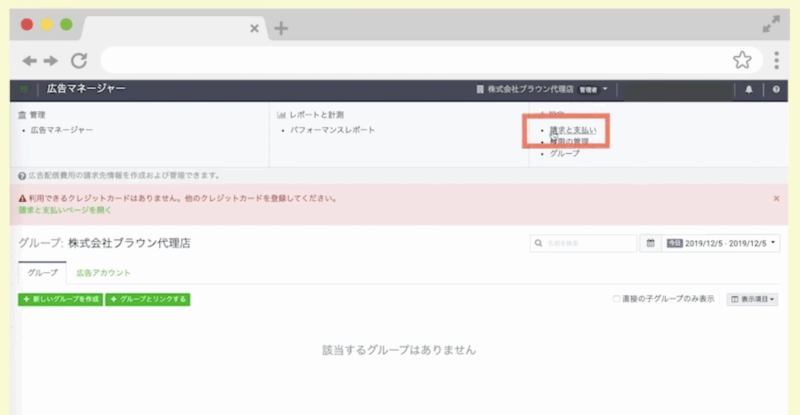Open 請求と支払い in the settings menu
The height and width of the screenshot is (415, 800).
[572, 130]
